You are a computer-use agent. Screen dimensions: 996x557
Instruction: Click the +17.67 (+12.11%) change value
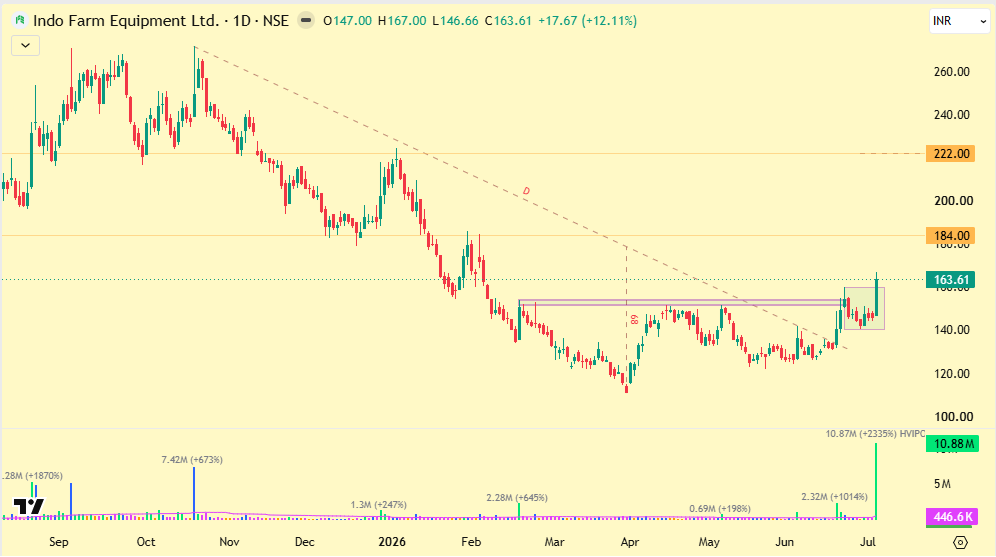588,21
